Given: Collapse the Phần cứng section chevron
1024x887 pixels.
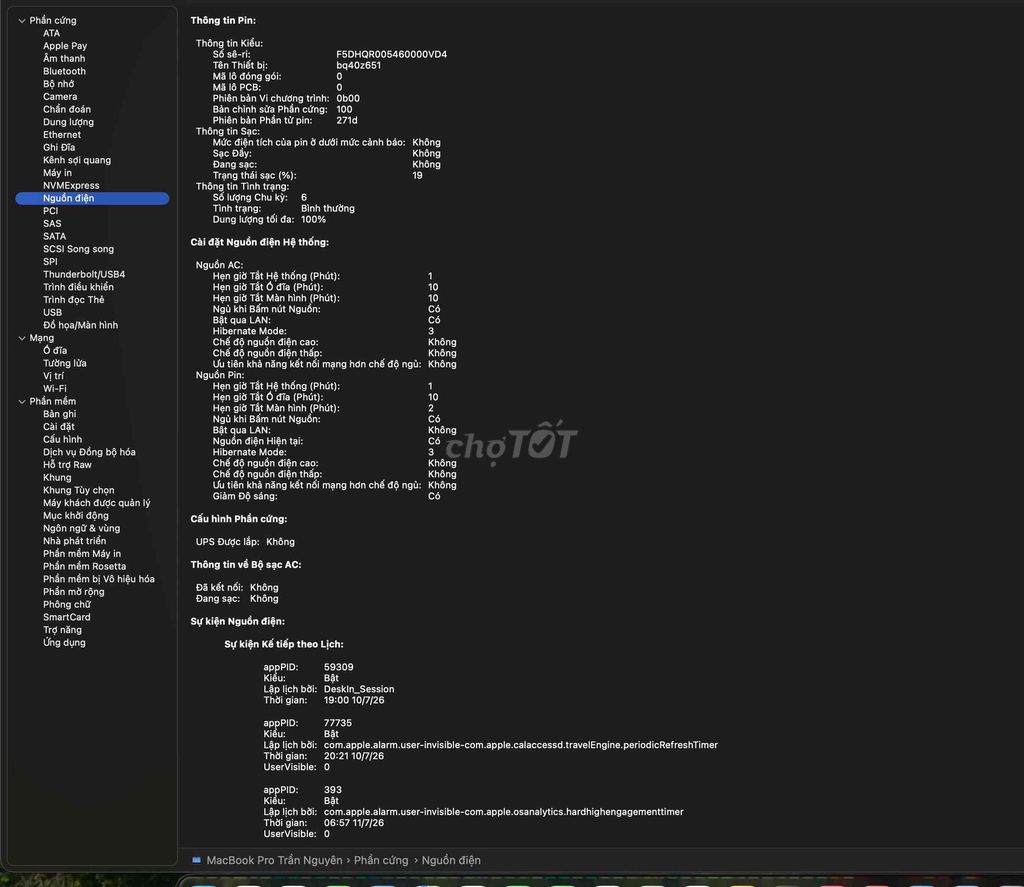Looking at the screenshot, I should pos(22,21).
